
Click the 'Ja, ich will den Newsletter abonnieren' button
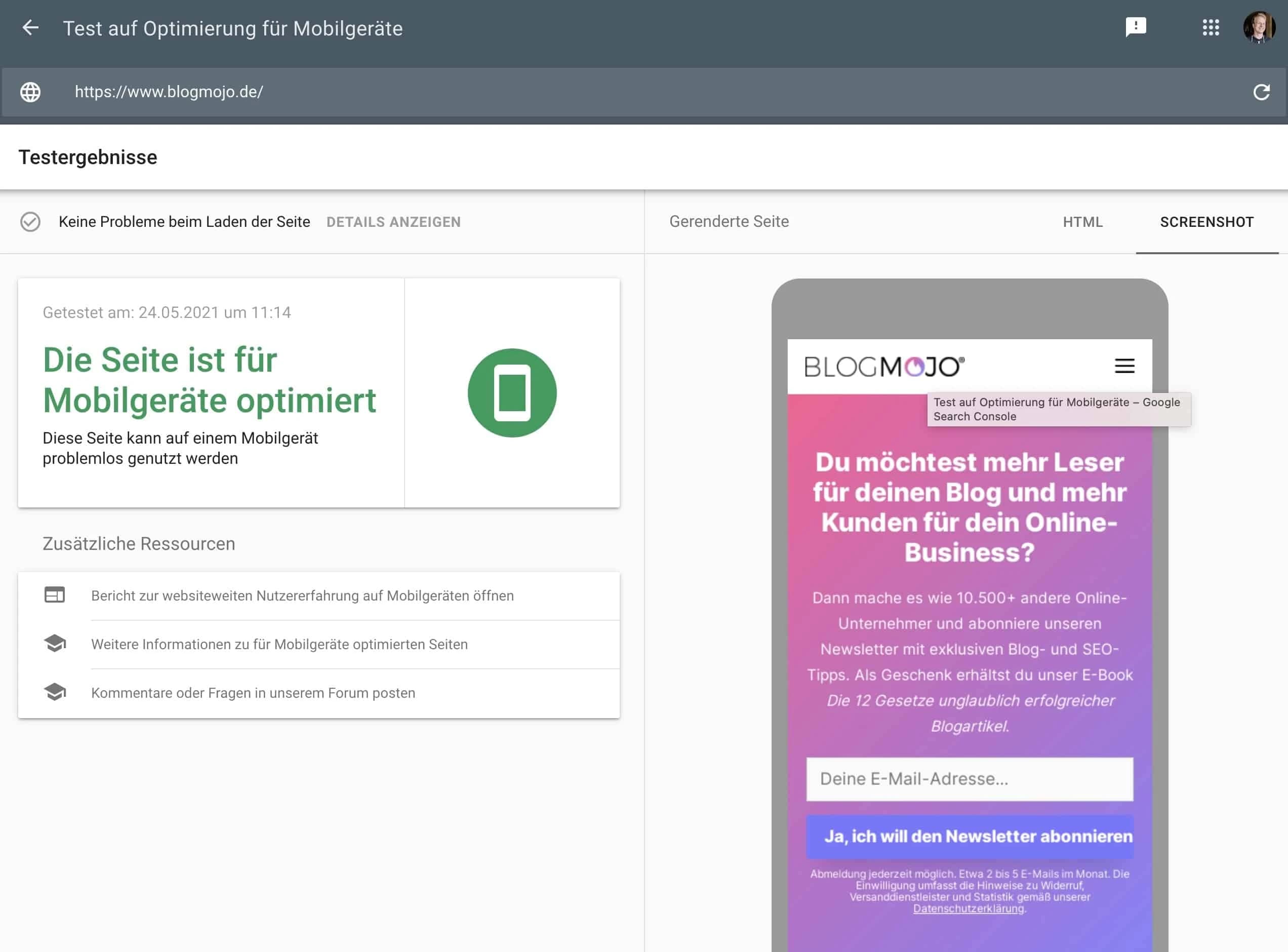[x=970, y=837]
